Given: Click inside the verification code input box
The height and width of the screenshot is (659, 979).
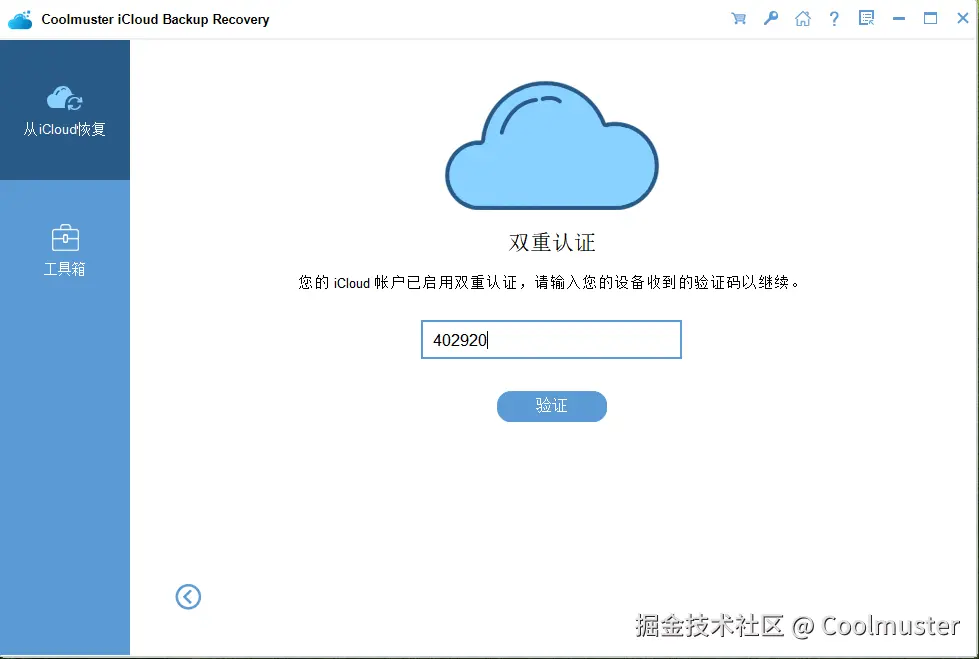Looking at the screenshot, I should tap(551, 339).
